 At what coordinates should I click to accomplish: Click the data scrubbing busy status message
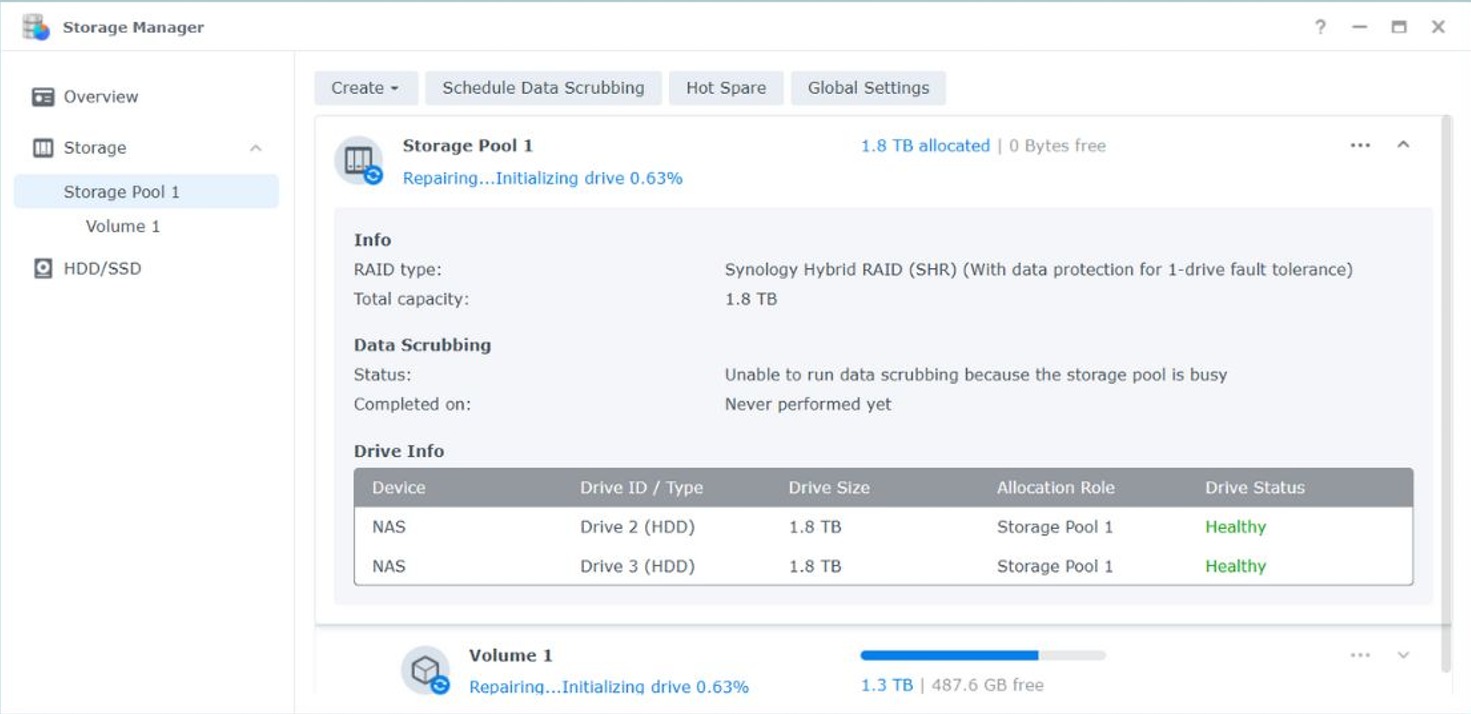pyautogui.click(x=976, y=375)
